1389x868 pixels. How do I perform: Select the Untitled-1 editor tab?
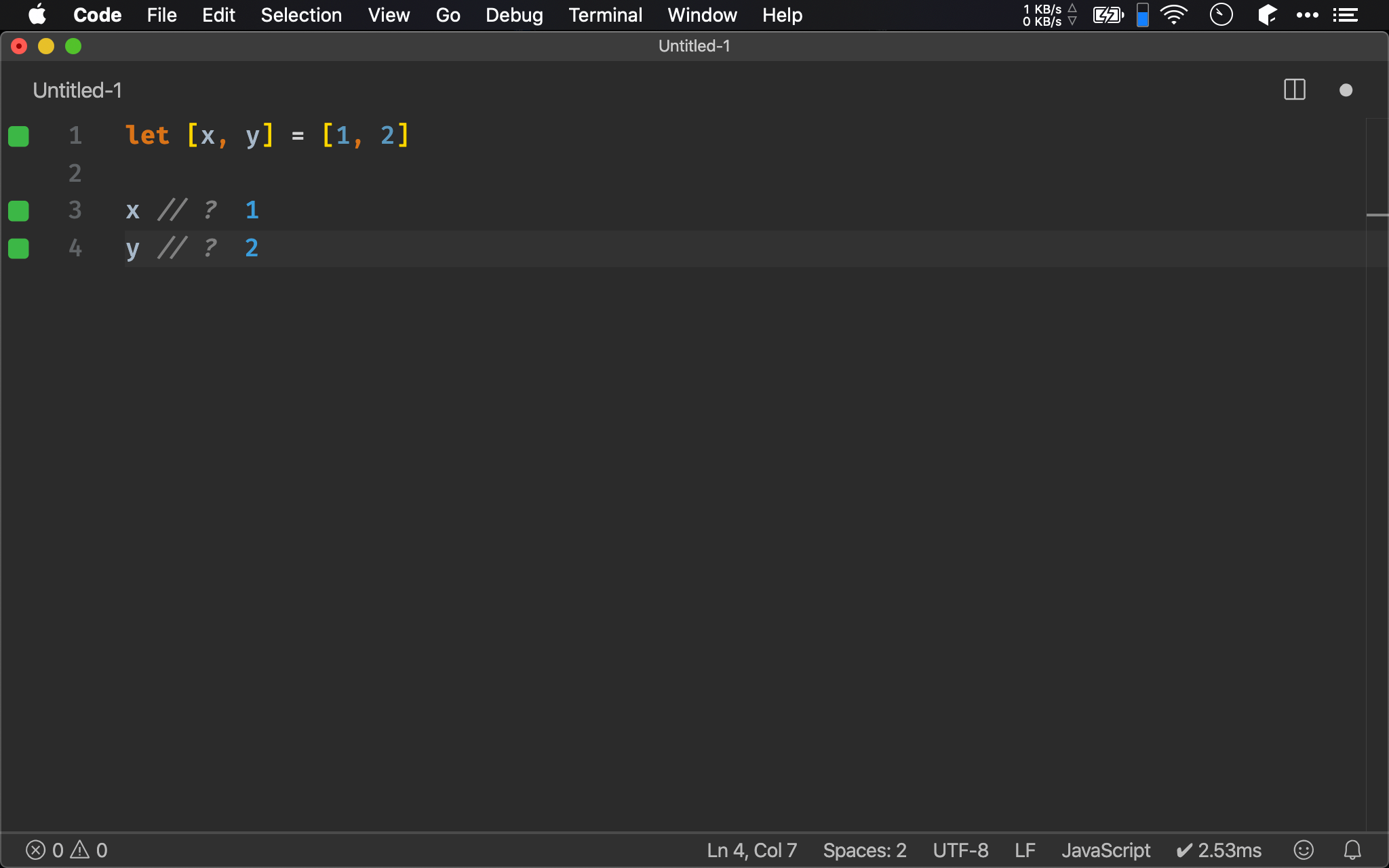77,90
